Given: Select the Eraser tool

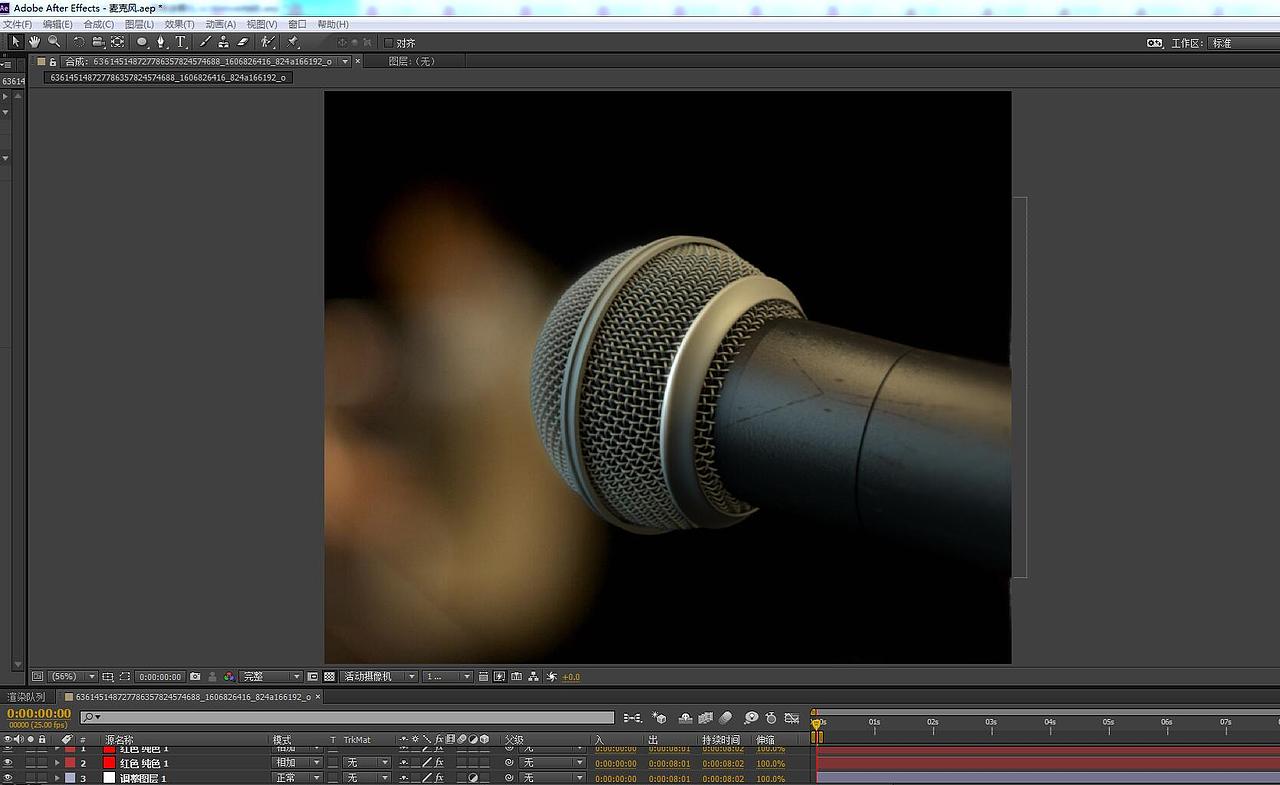Looking at the screenshot, I should (242, 42).
